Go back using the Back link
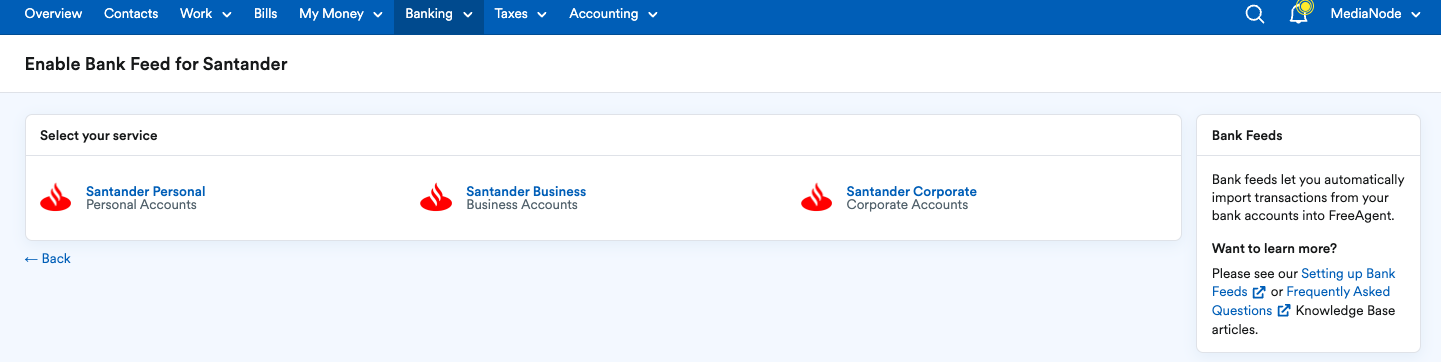Viewport: 1441px width, 362px height. (x=48, y=258)
